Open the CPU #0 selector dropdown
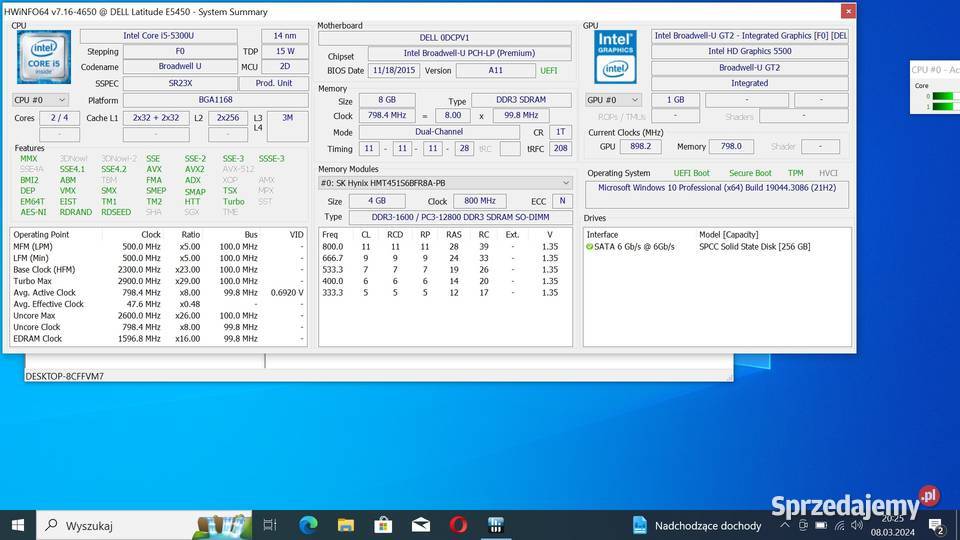Screen dimensions: 960x540 (x=40, y=100)
